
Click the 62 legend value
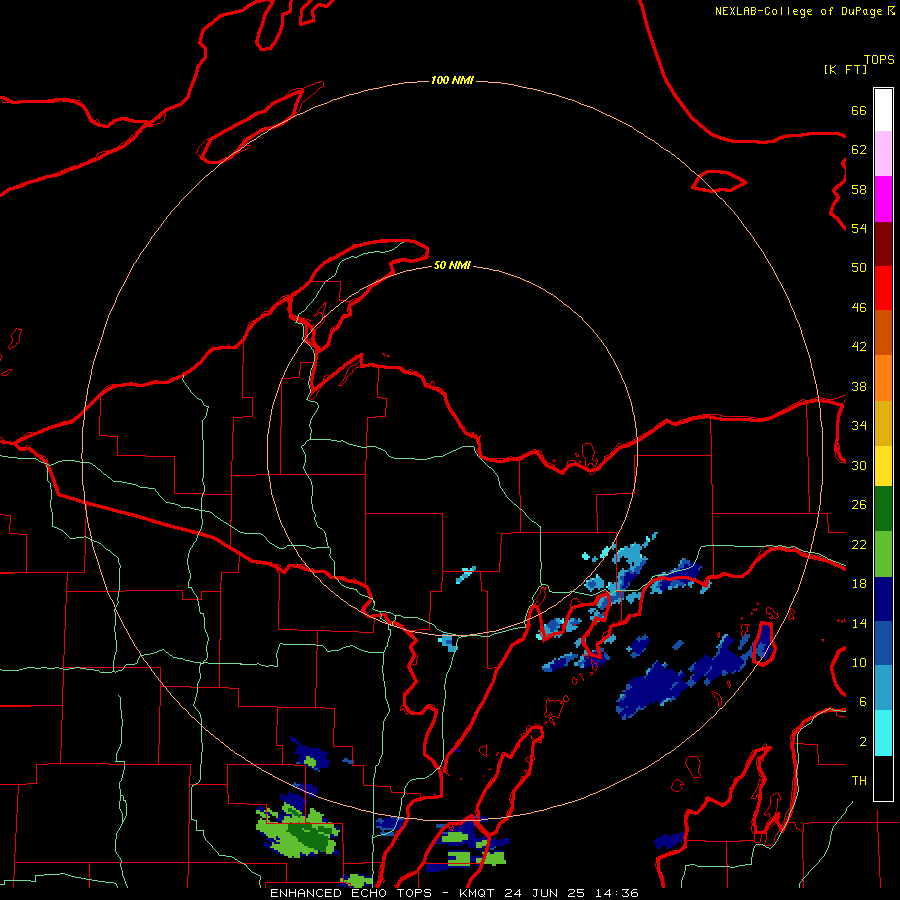(x=859, y=150)
